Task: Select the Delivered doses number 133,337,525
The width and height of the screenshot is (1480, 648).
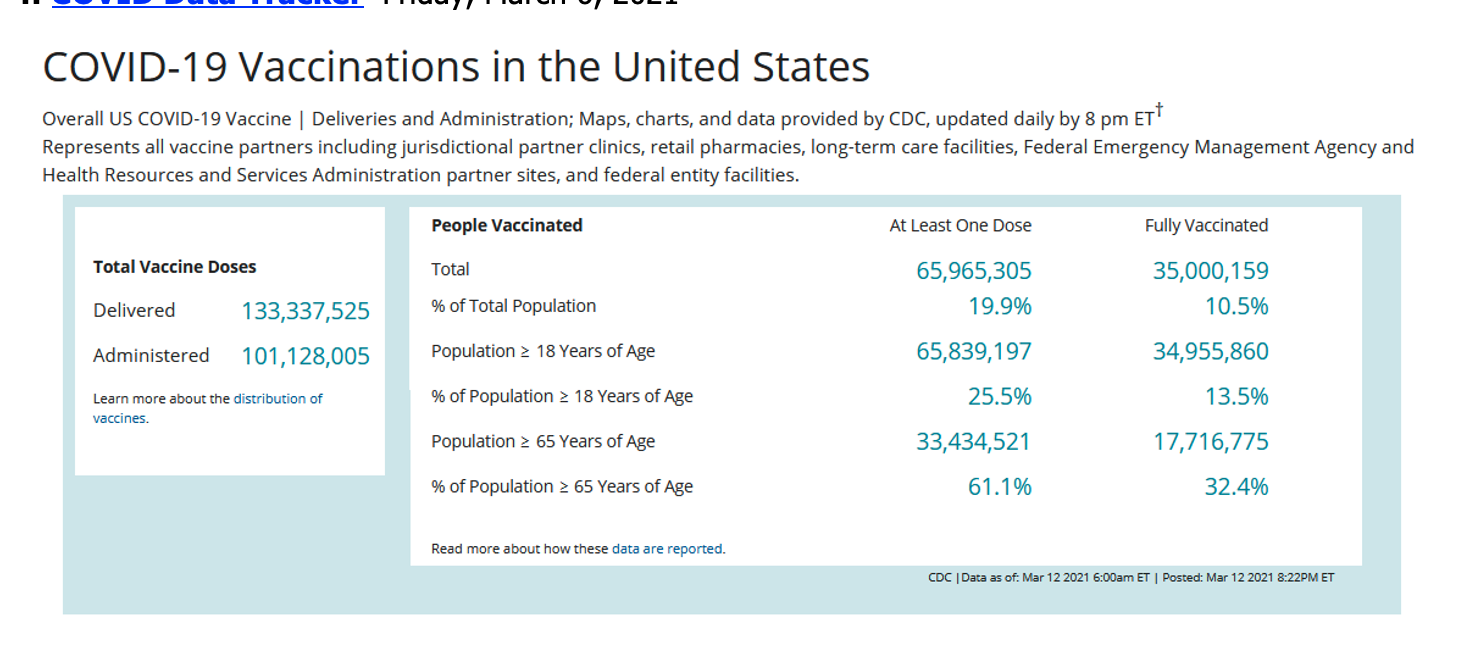Action: pyautogui.click(x=305, y=312)
